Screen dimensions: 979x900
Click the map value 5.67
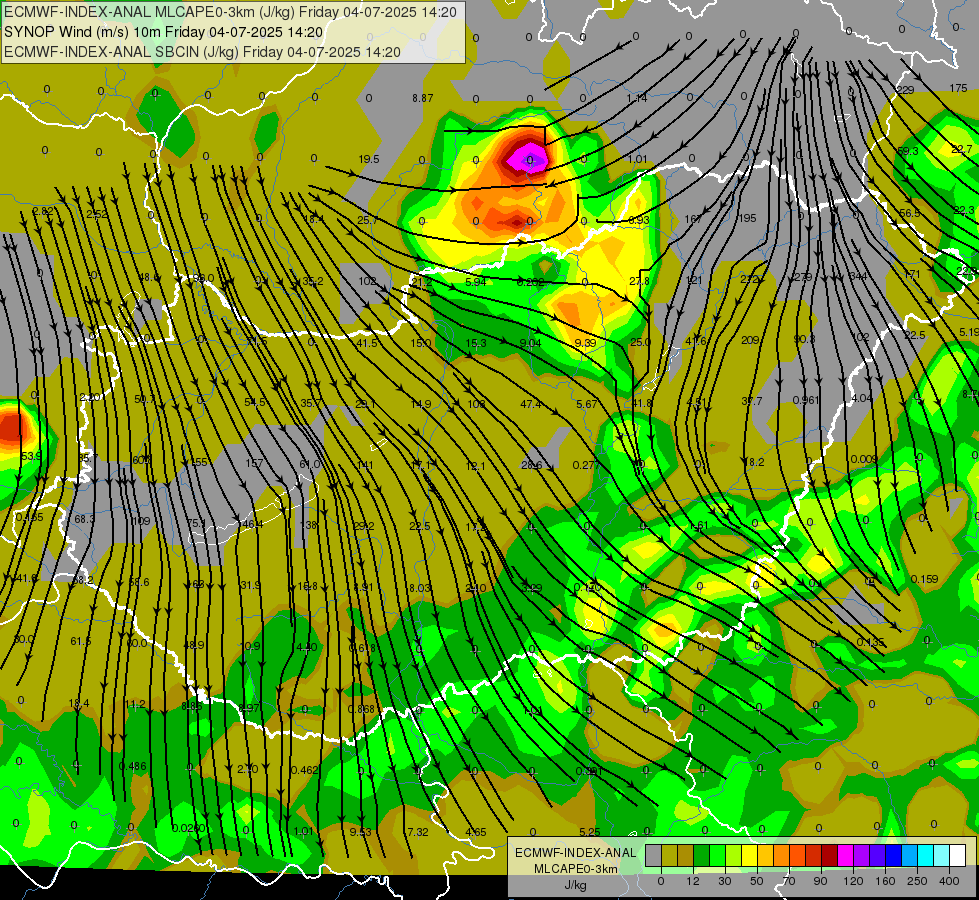point(586,404)
